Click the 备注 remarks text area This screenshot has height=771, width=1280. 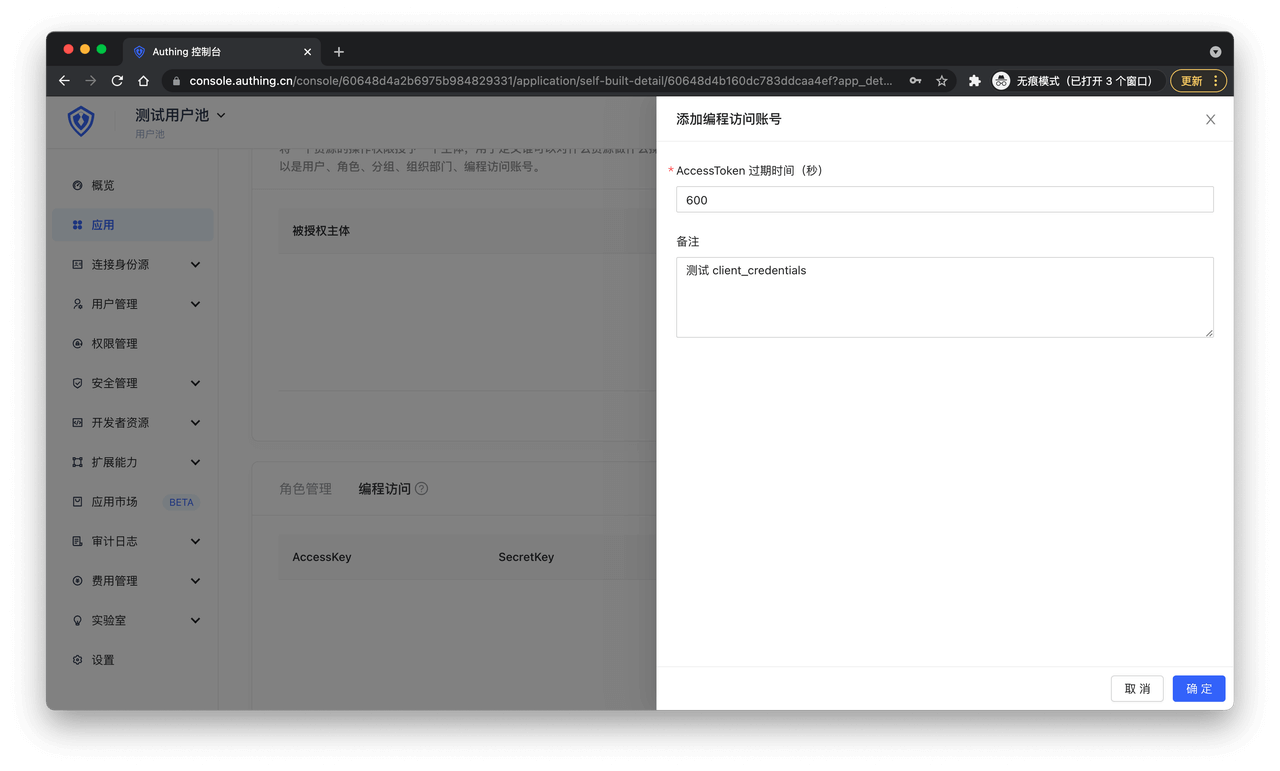(944, 297)
